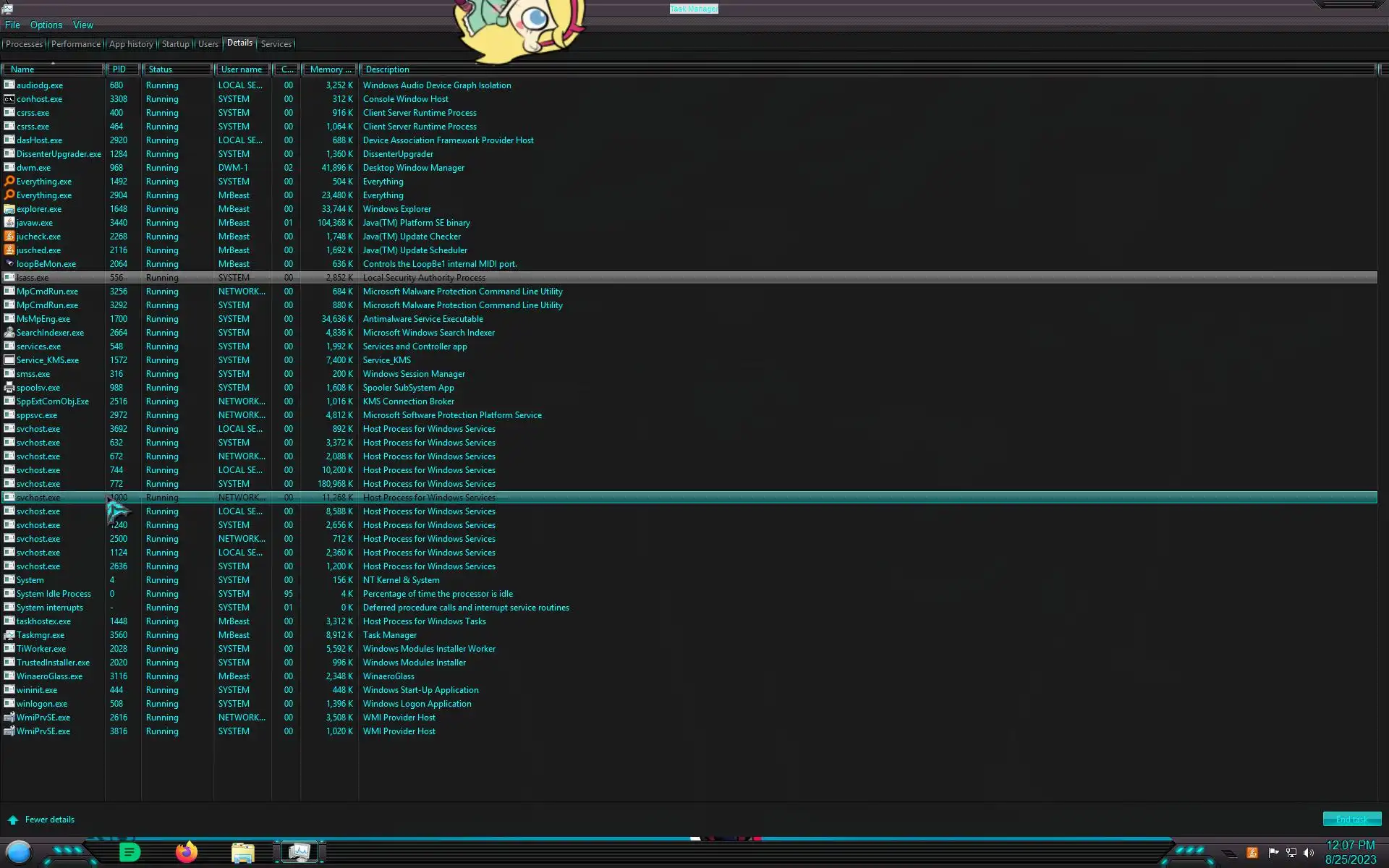Click the Java update tray icon
Screen dimensions: 1389x868
tap(1252, 853)
